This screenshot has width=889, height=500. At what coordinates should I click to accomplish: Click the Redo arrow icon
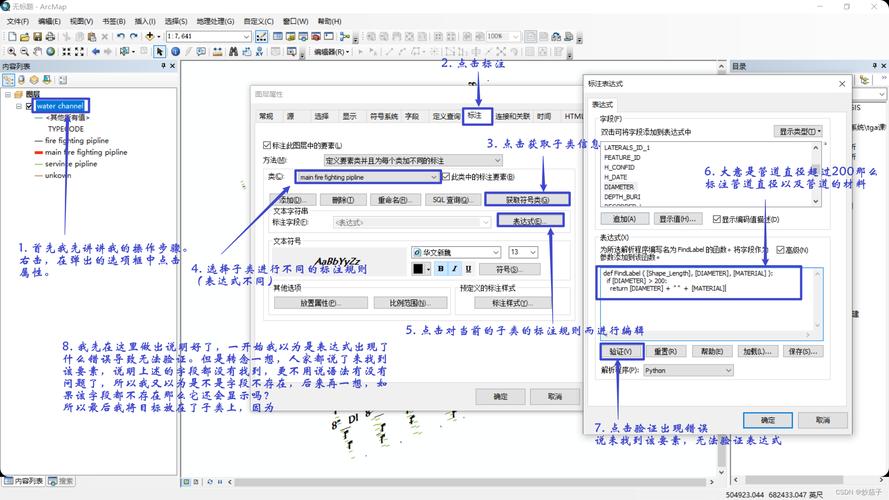click(x=133, y=36)
